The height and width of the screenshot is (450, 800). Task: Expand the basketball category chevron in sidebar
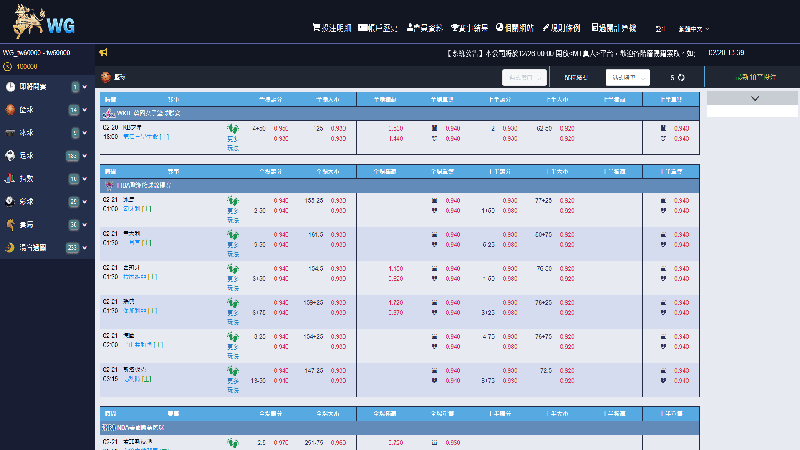coord(85,109)
